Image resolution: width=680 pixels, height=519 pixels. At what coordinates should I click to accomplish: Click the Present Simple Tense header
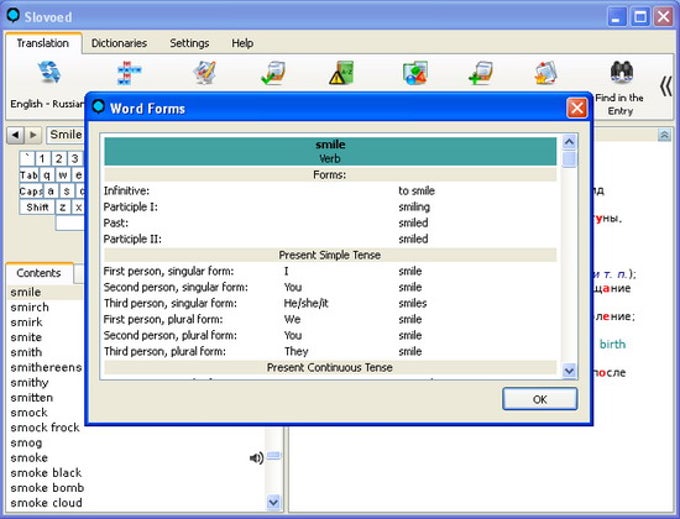[x=330, y=255]
